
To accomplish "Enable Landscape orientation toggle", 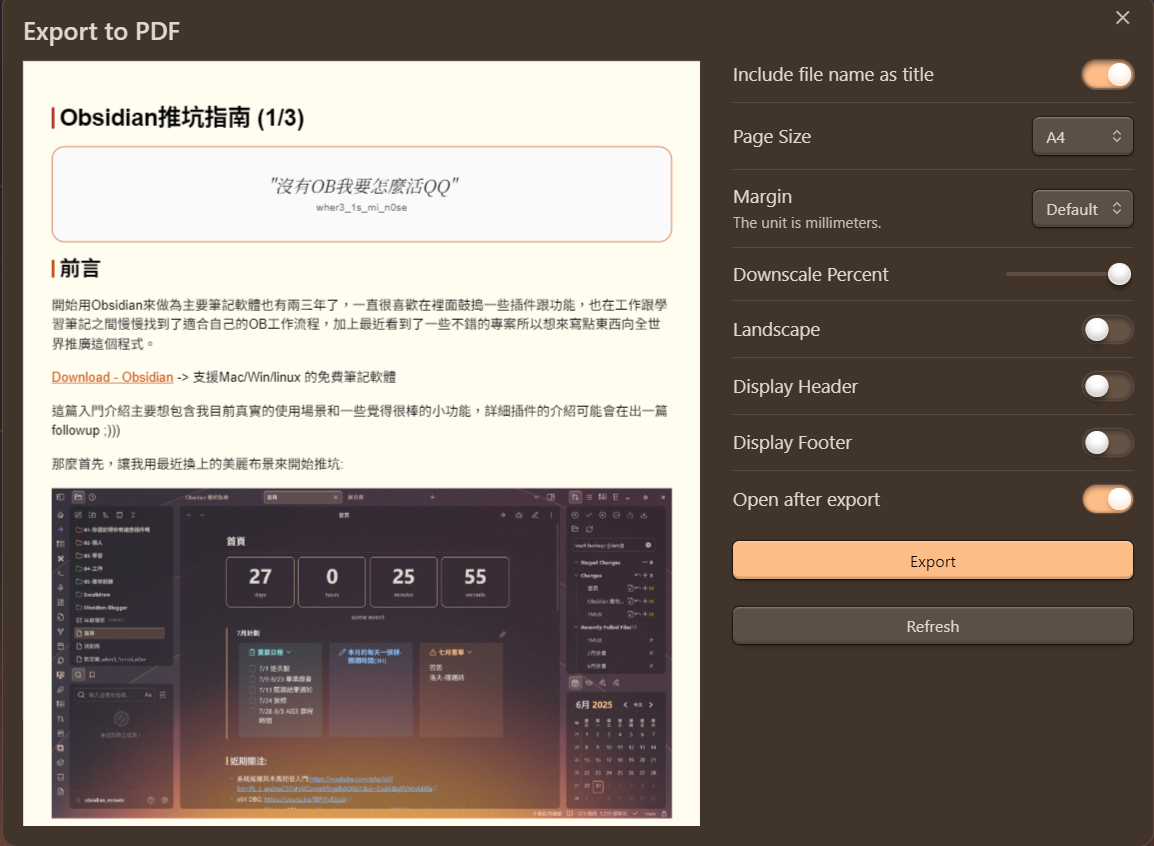I will (1108, 330).
